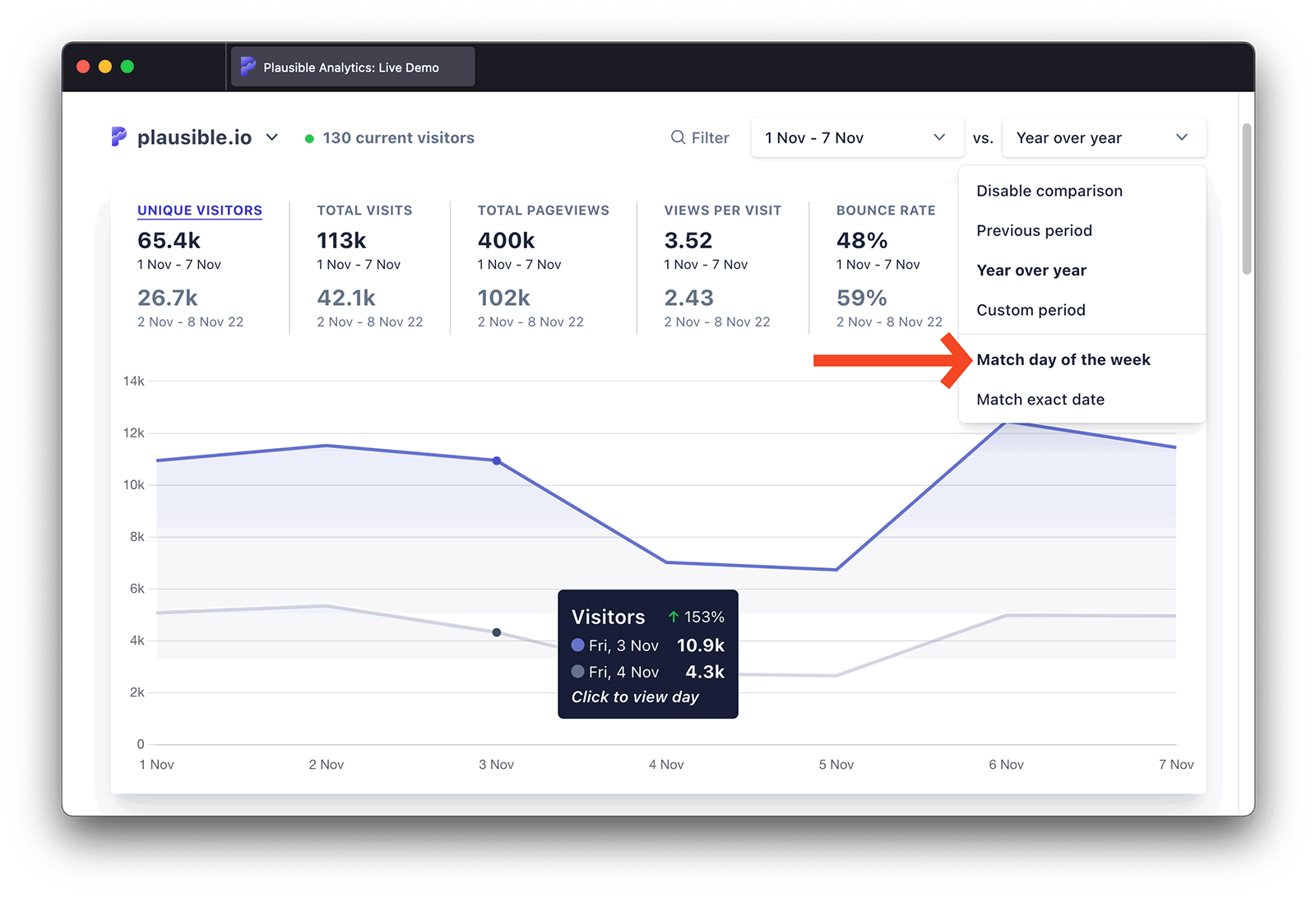The image size is (1316, 897).
Task: Select Disable comparison from the menu
Action: click(1049, 191)
